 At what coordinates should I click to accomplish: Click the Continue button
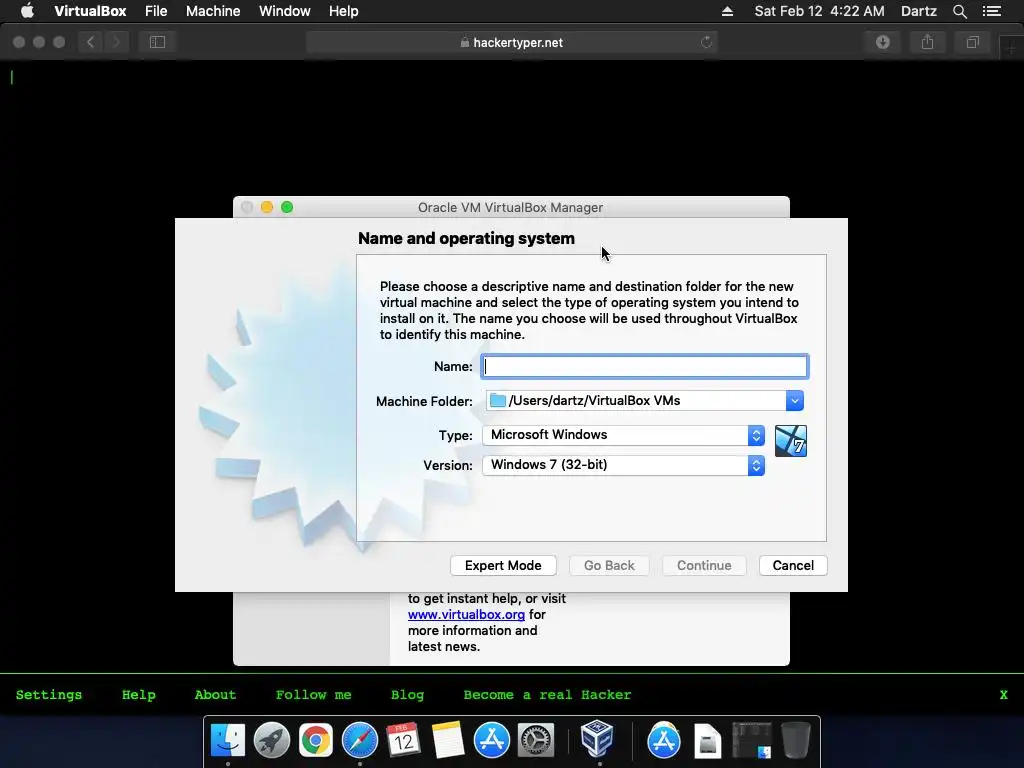(x=704, y=566)
